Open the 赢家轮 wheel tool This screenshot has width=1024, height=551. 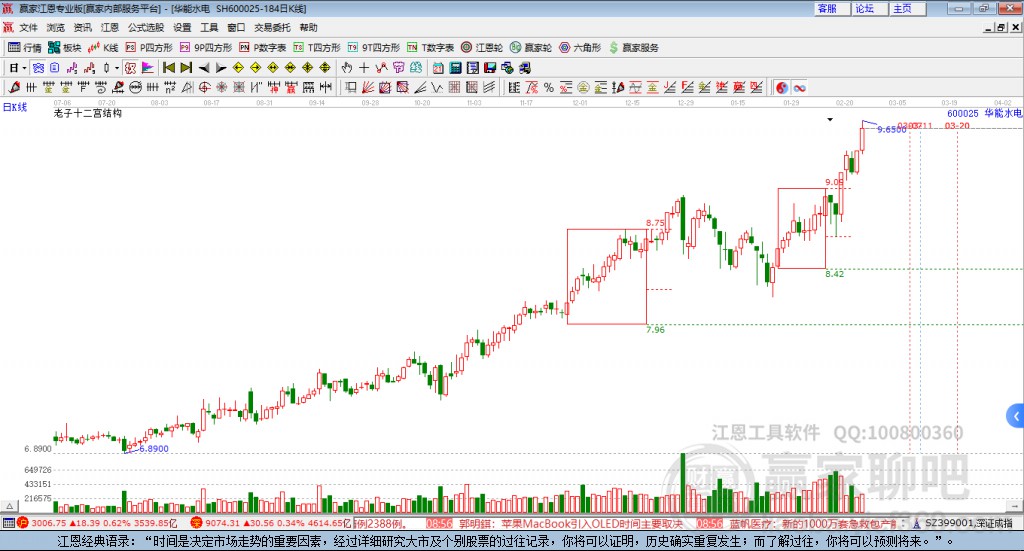531,48
